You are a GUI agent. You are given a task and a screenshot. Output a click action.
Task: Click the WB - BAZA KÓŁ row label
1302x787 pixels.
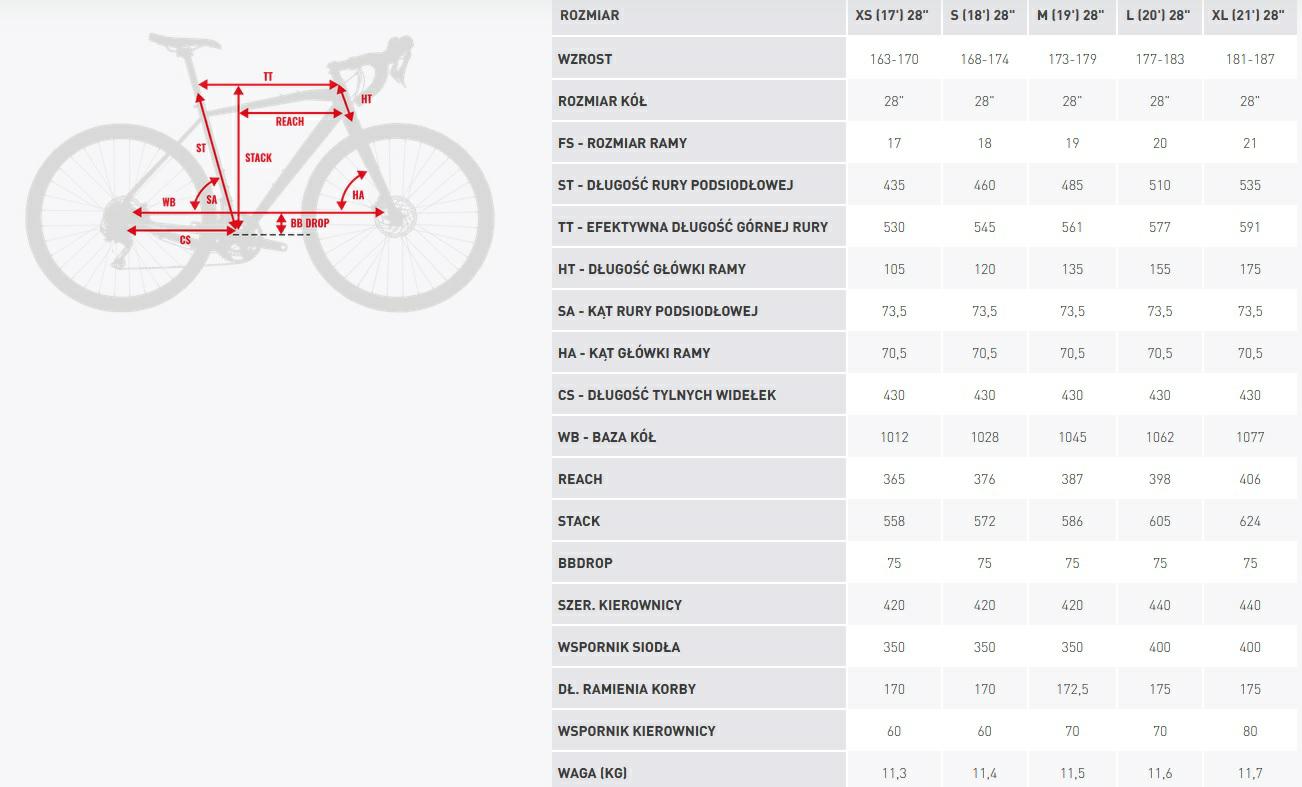[607, 437]
